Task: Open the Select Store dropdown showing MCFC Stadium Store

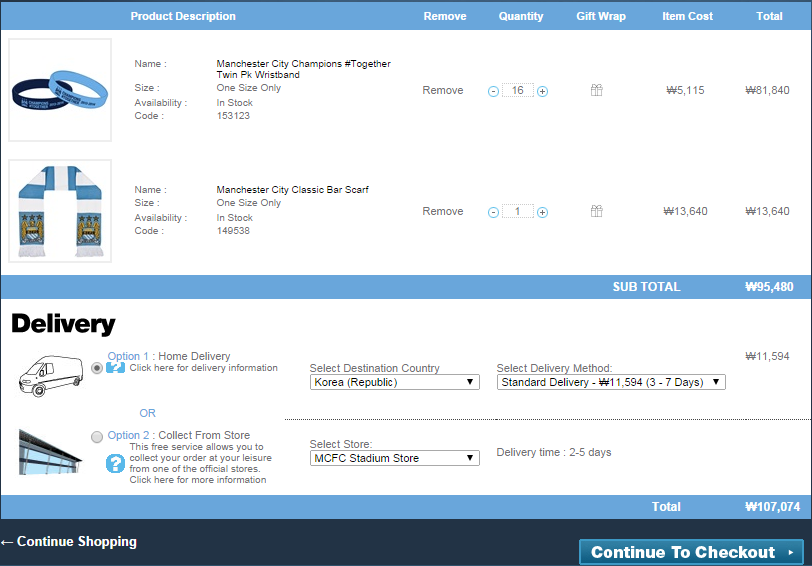Action: point(395,458)
